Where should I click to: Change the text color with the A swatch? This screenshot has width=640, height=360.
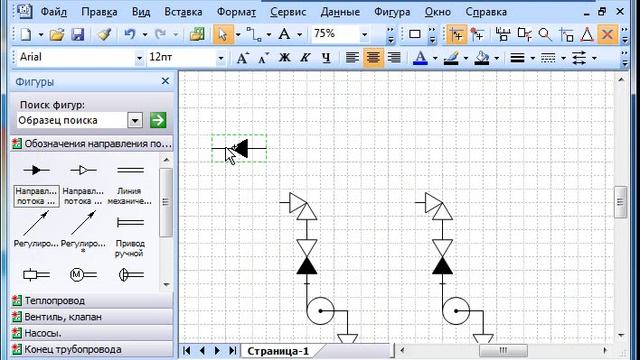[x=420, y=58]
